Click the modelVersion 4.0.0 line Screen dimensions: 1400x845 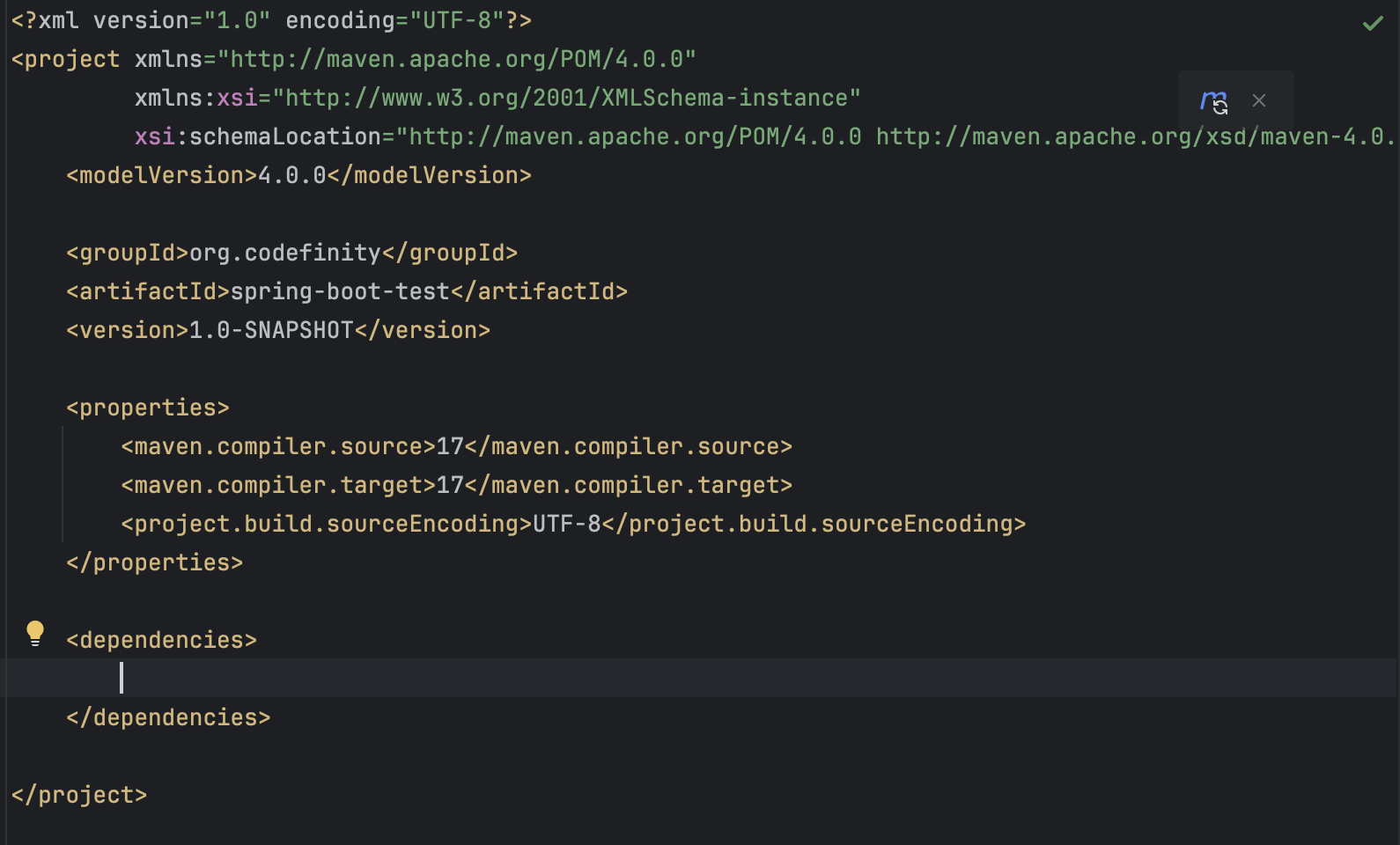pyautogui.click(x=298, y=175)
